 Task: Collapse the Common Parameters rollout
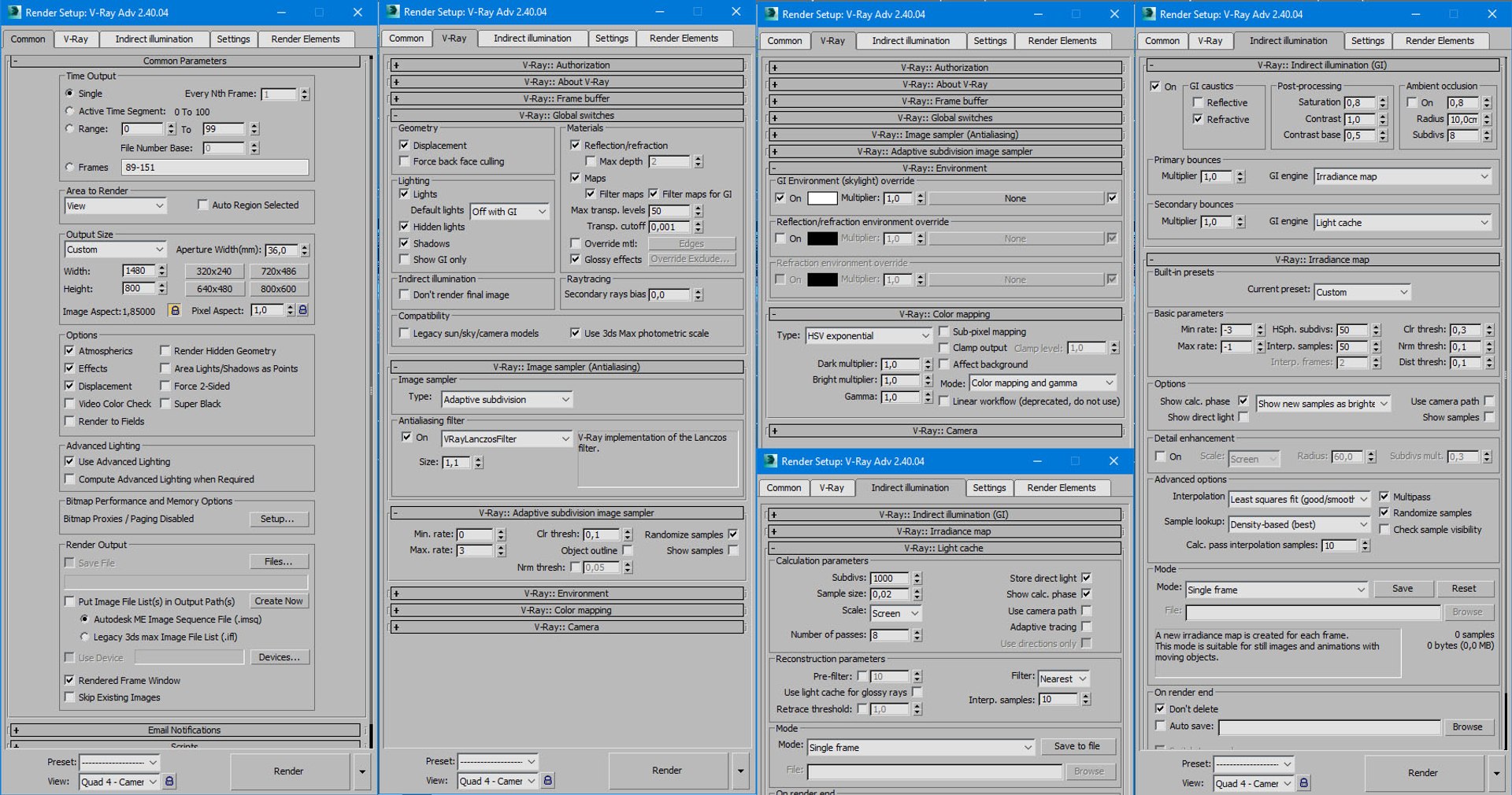(184, 61)
